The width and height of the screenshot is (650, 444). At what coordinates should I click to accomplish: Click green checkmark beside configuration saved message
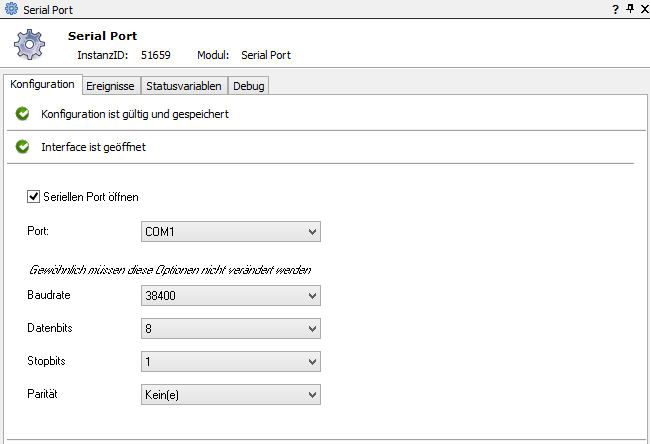pyautogui.click(x=23, y=114)
